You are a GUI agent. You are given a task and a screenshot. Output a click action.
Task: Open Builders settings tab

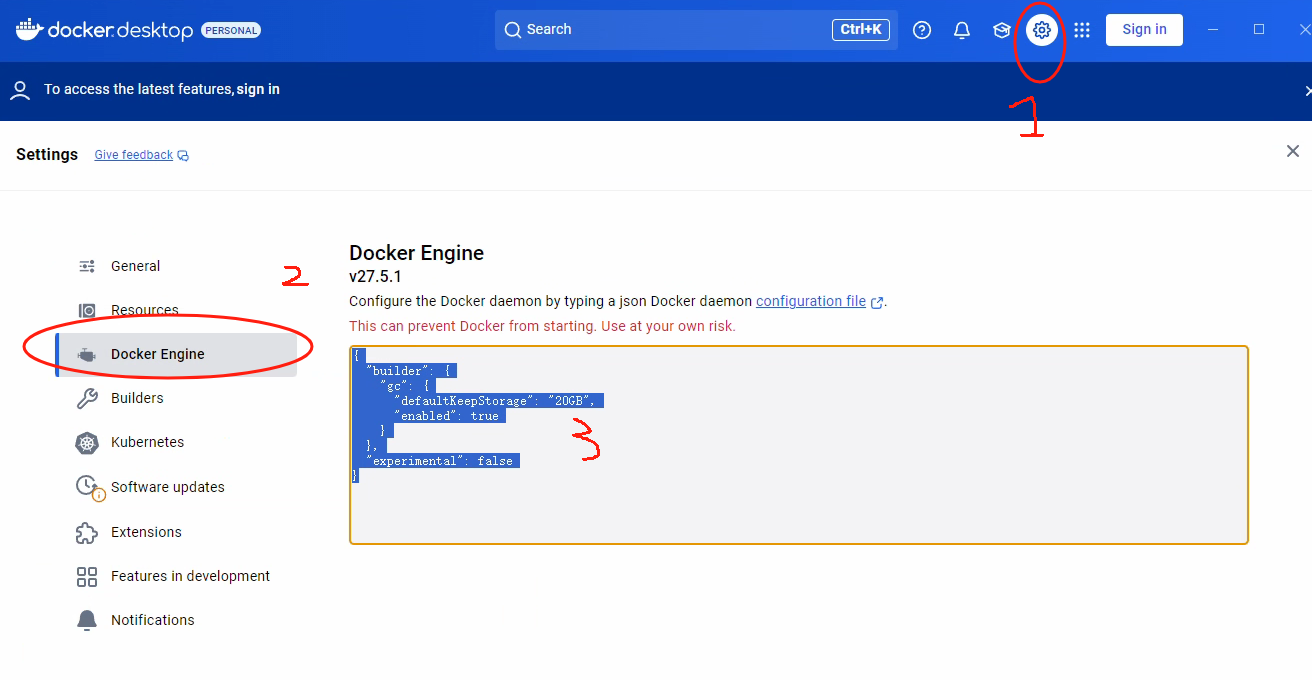pyautogui.click(x=176, y=398)
